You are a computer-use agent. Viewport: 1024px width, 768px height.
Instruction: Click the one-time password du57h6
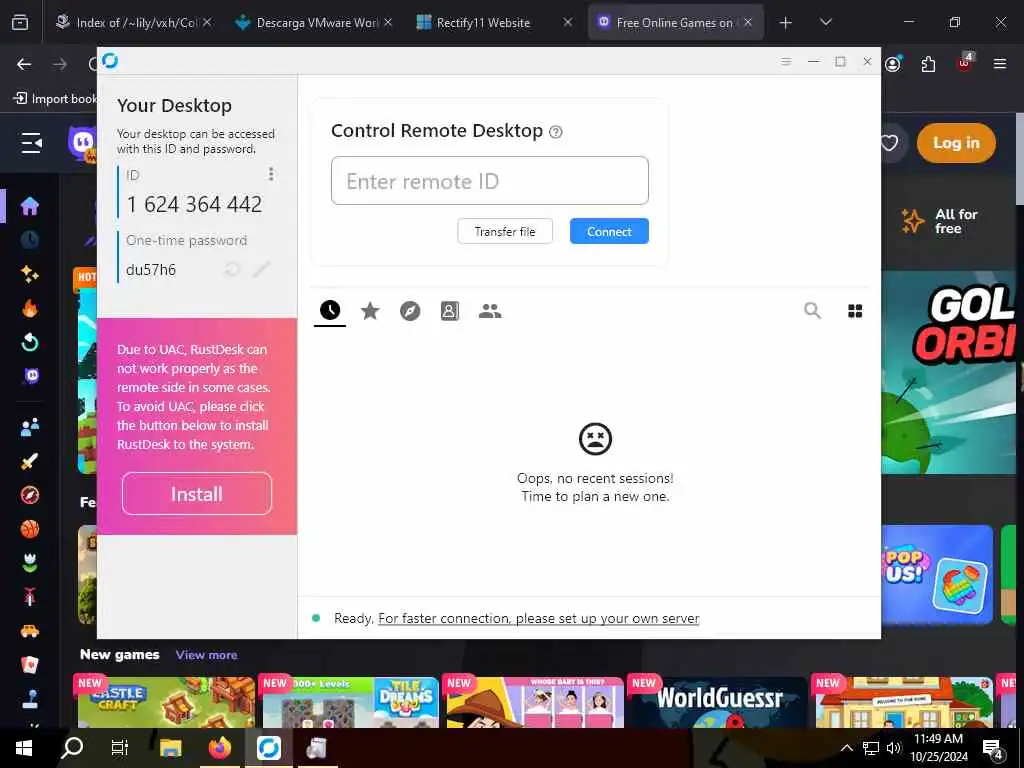(x=151, y=270)
